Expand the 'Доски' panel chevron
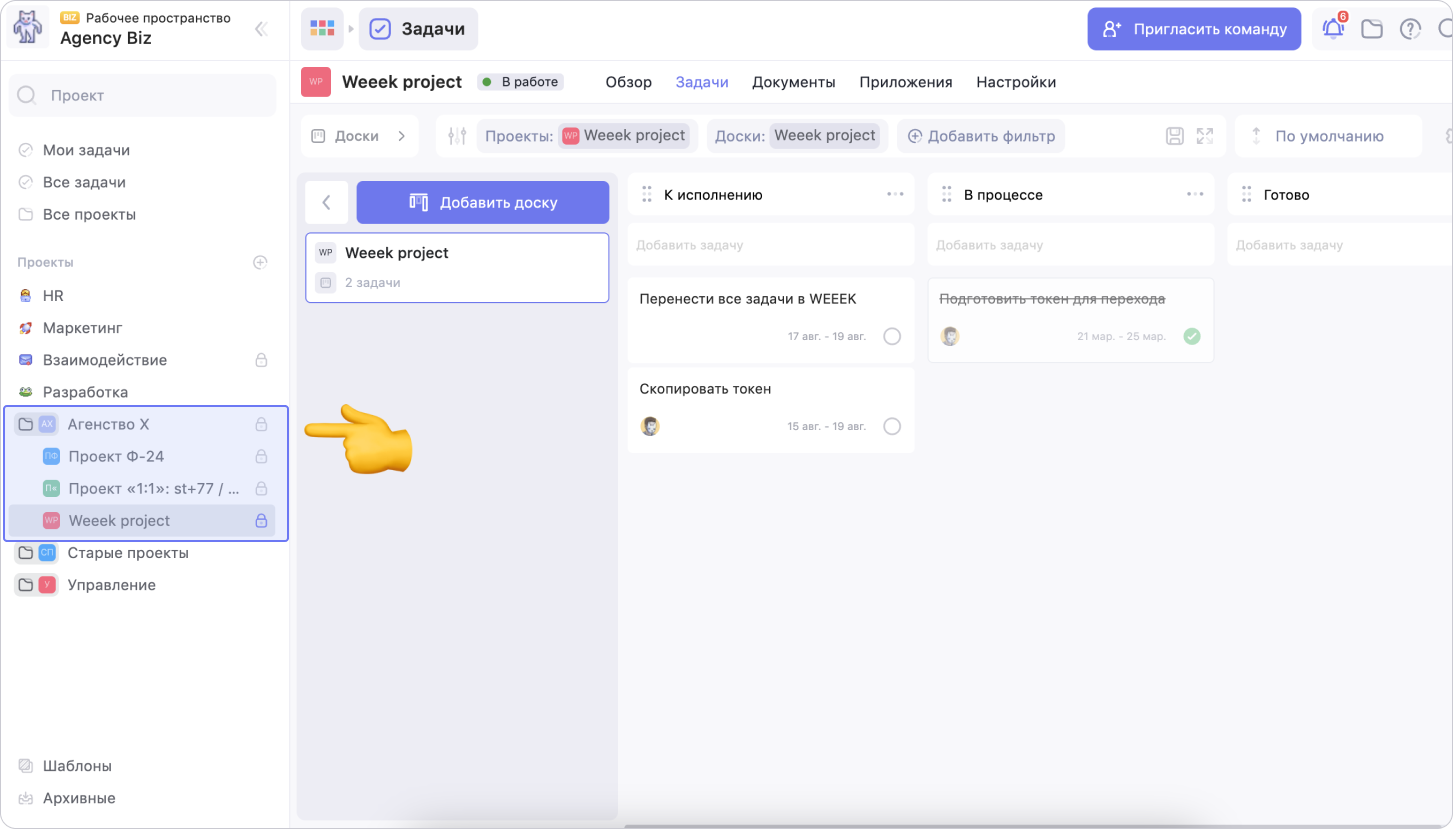Image resolution: width=1453 pixels, height=829 pixels. [401, 136]
